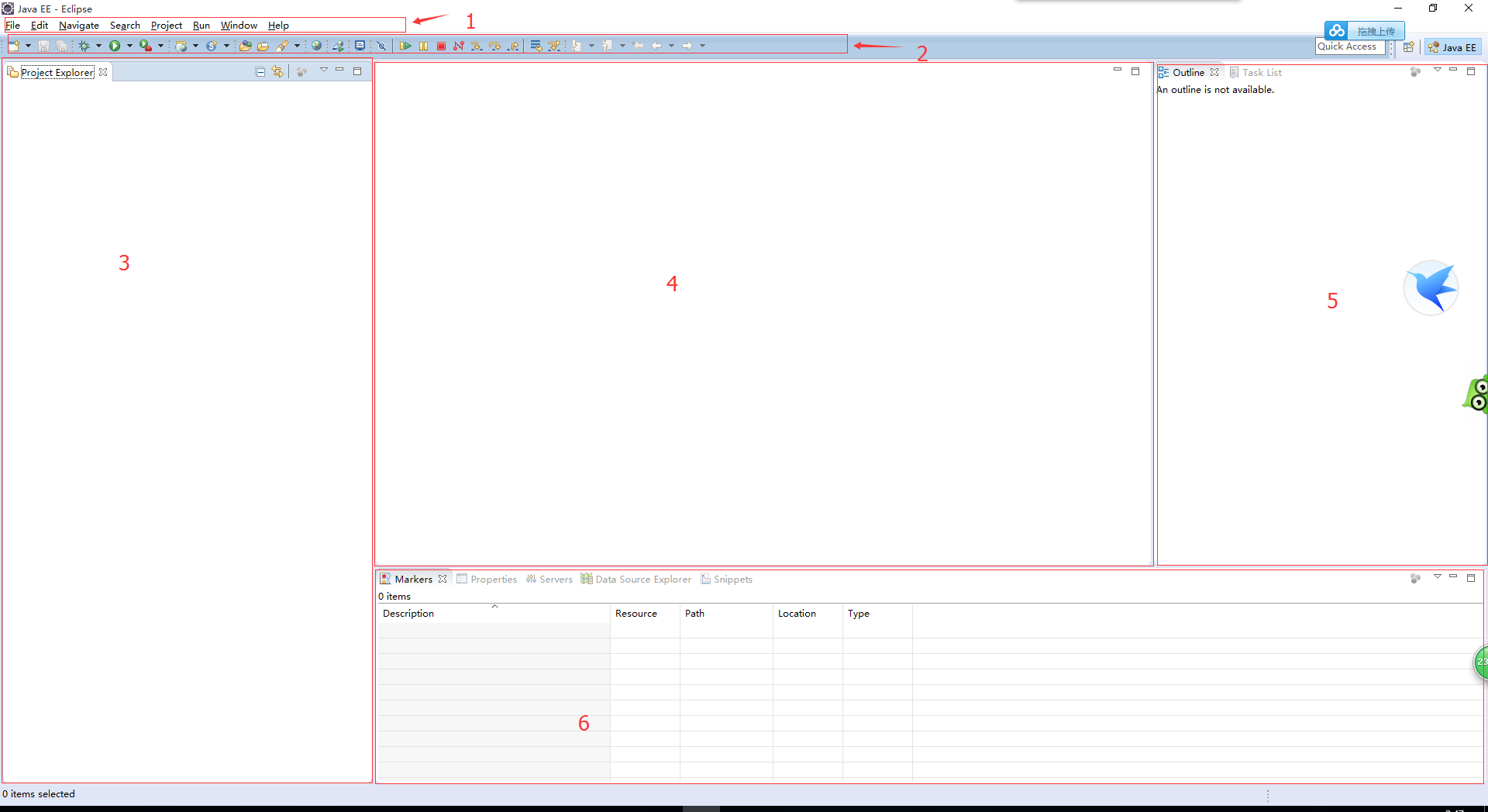Click the Debug bug icon in toolbar
The image size is (1488, 812).
[84, 46]
